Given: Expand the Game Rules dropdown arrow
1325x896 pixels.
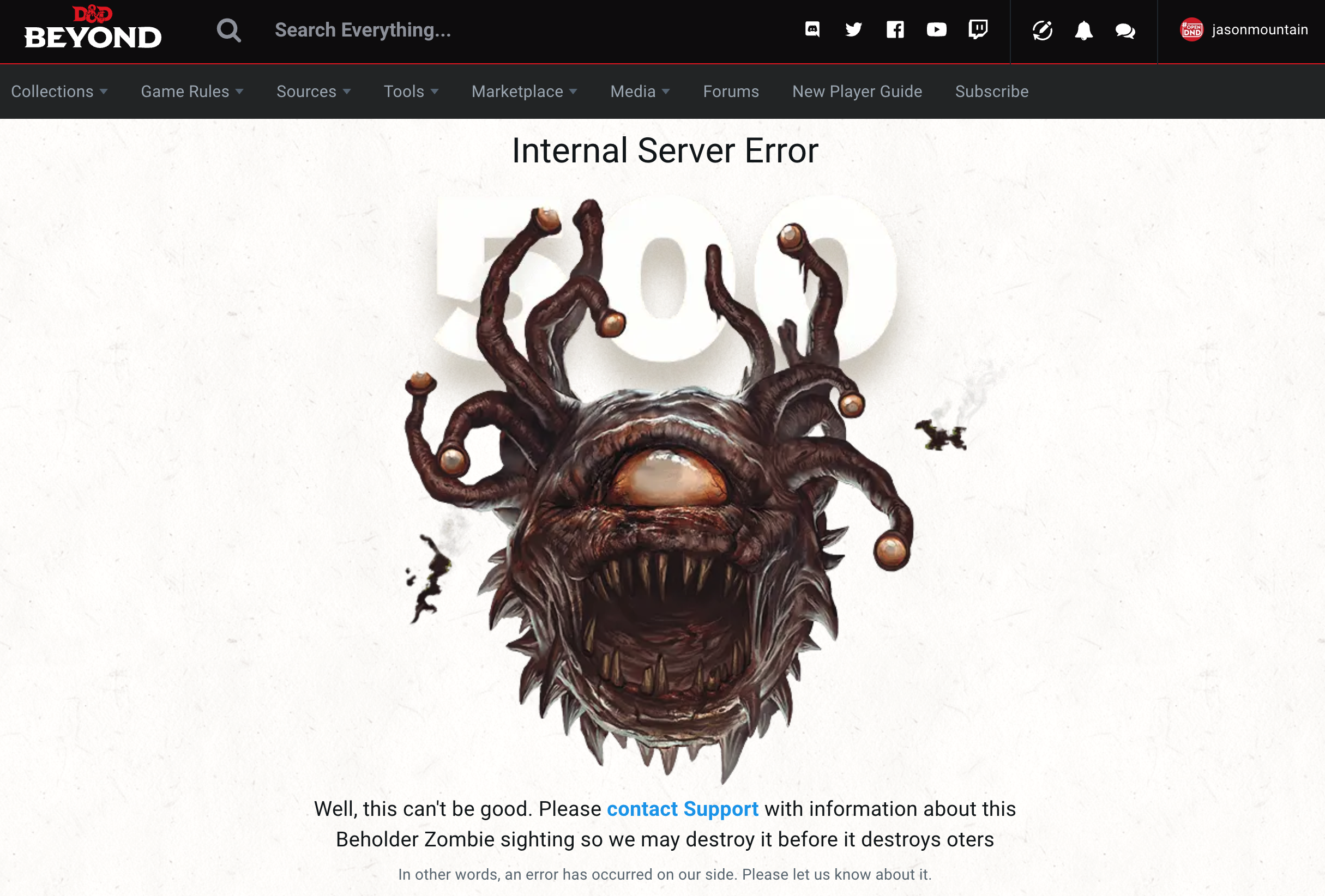Looking at the screenshot, I should [239, 92].
